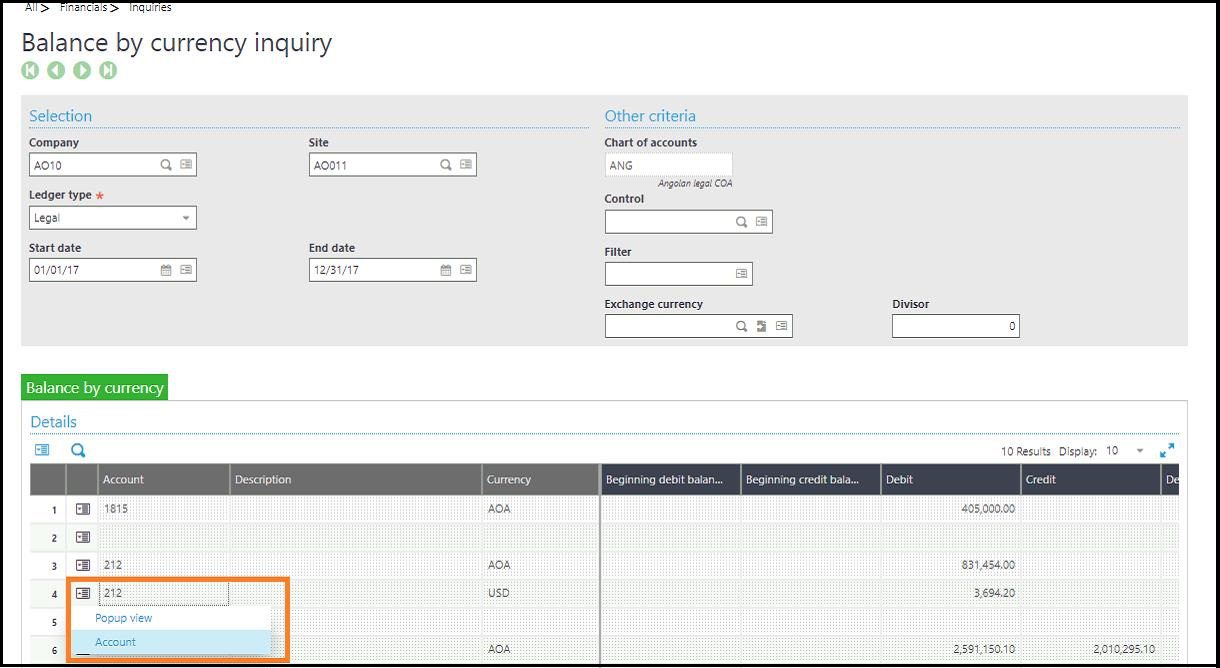Open Site field actions card icon
The width and height of the screenshot is (1220, 668).
pyautogui.click(x=466, y=165)
